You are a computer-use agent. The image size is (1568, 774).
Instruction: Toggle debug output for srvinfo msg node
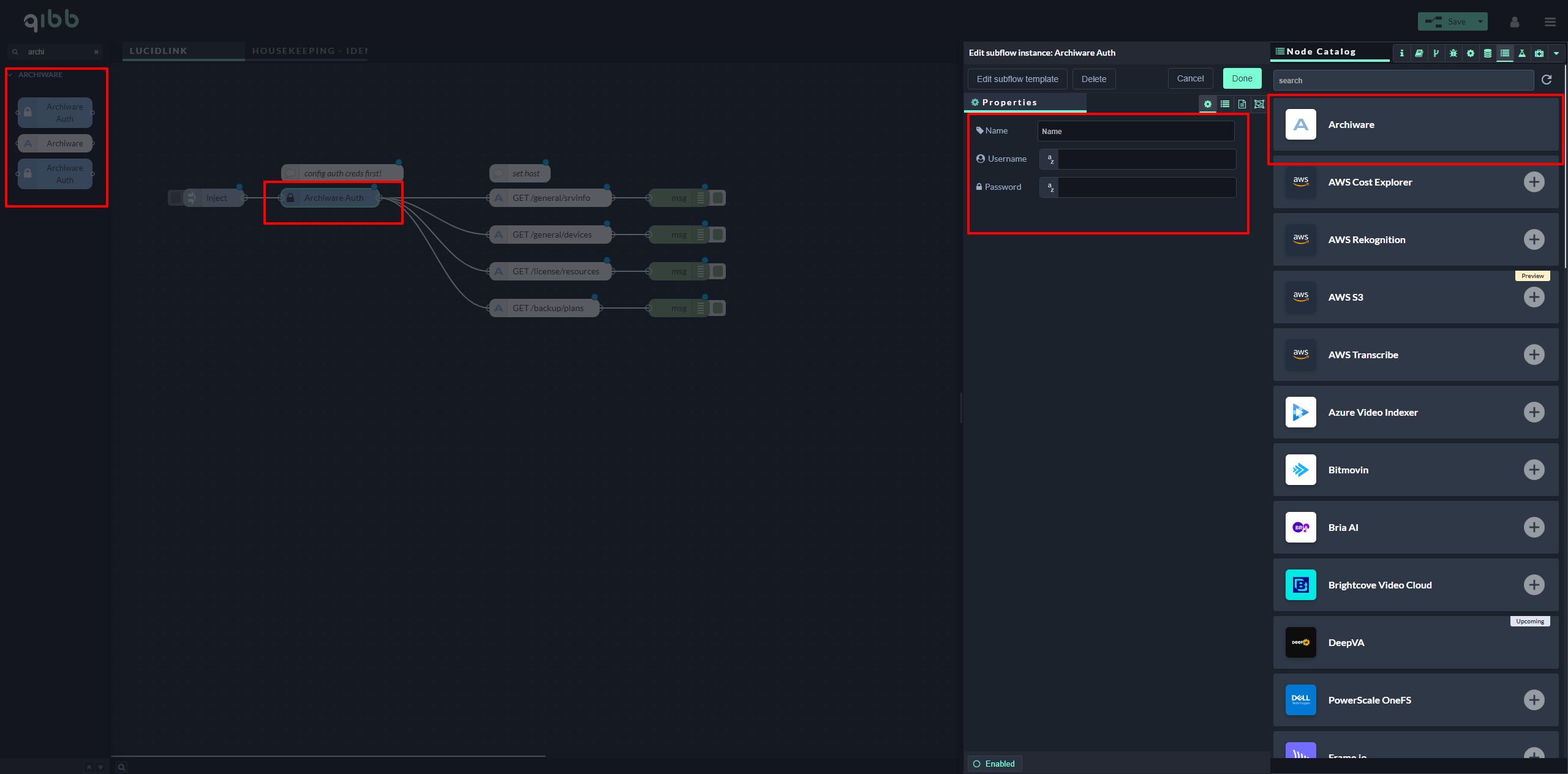pos(718,198)
